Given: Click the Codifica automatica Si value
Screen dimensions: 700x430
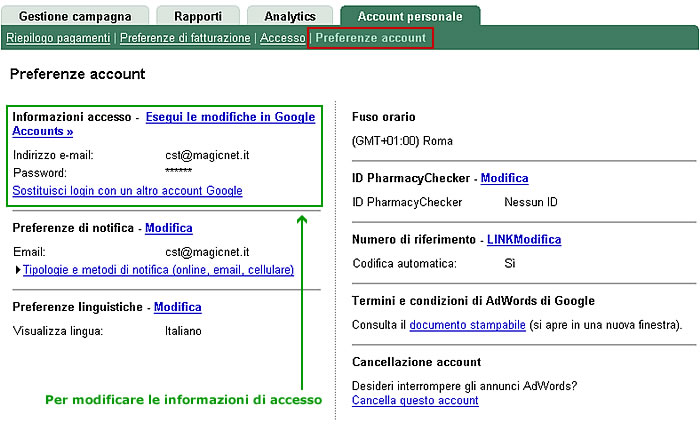Looking at the screenshot, I should pyautogui.click(x=510, y=263).
